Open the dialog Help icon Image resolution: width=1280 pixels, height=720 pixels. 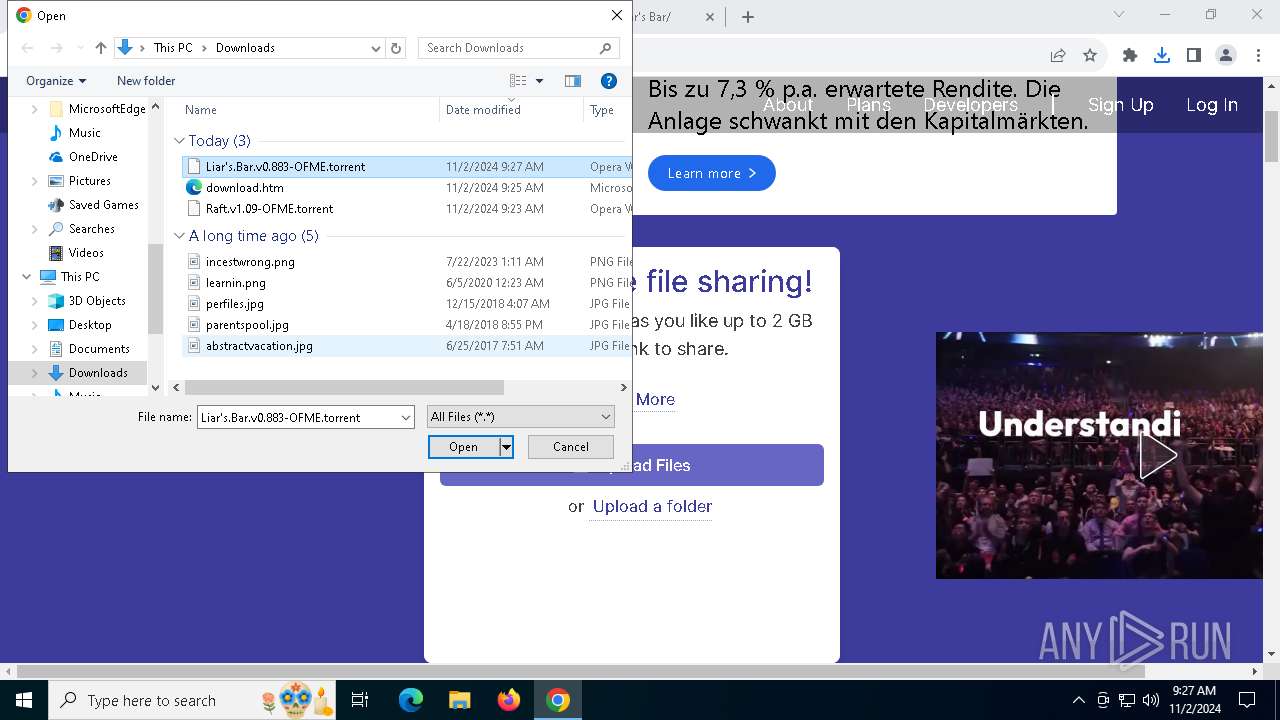[608, 81]
